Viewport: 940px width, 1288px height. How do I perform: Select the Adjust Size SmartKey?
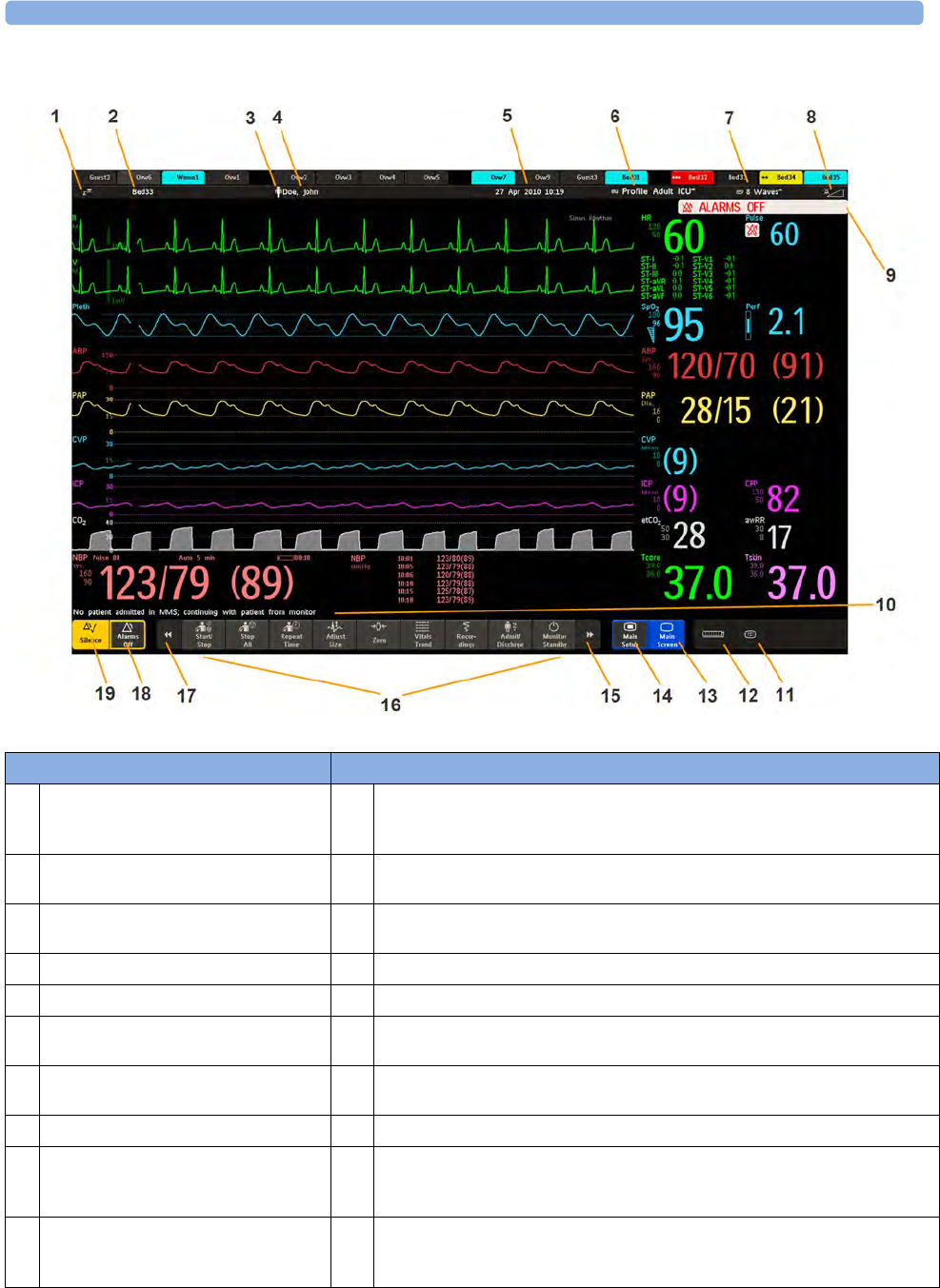[335, 635]
